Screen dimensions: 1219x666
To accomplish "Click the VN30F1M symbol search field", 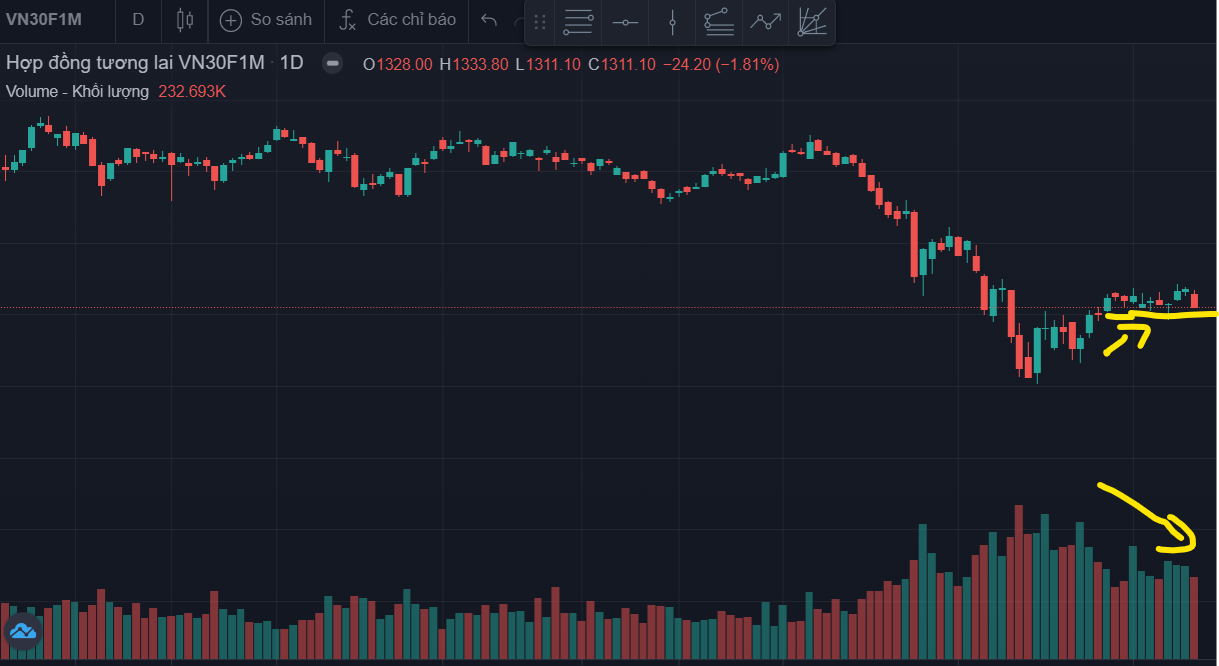I will (45, 20).
